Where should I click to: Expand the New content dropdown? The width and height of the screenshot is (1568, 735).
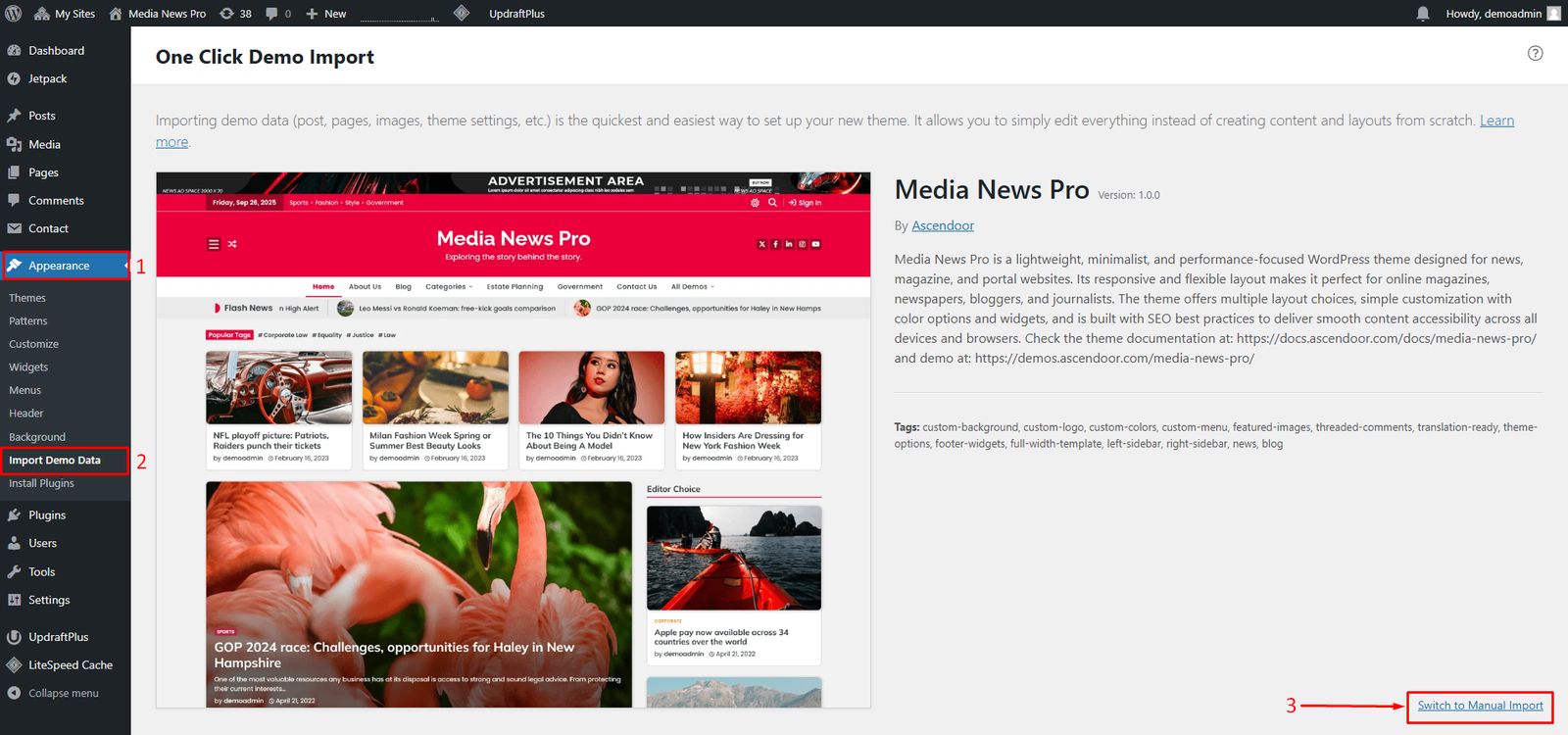tap(326, 14)
